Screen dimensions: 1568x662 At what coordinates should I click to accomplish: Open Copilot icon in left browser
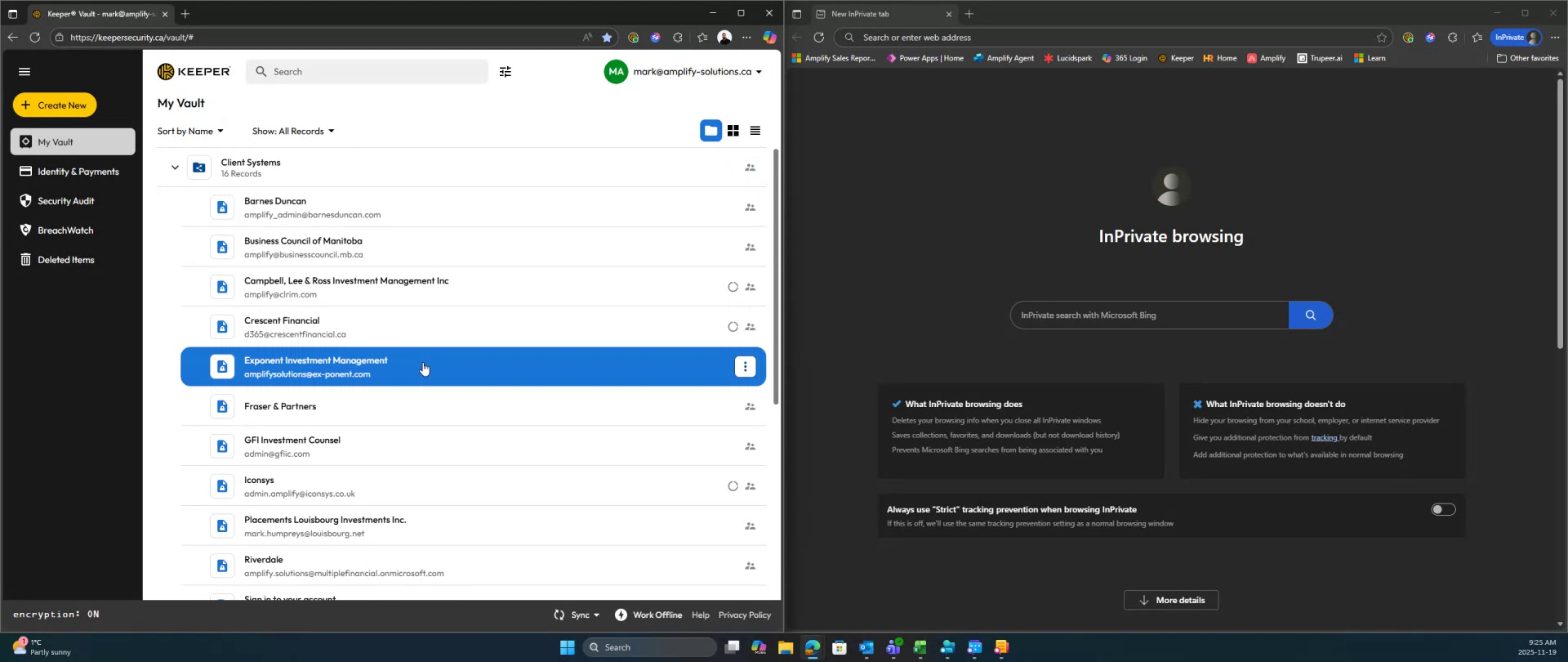[x=769, y=38]
